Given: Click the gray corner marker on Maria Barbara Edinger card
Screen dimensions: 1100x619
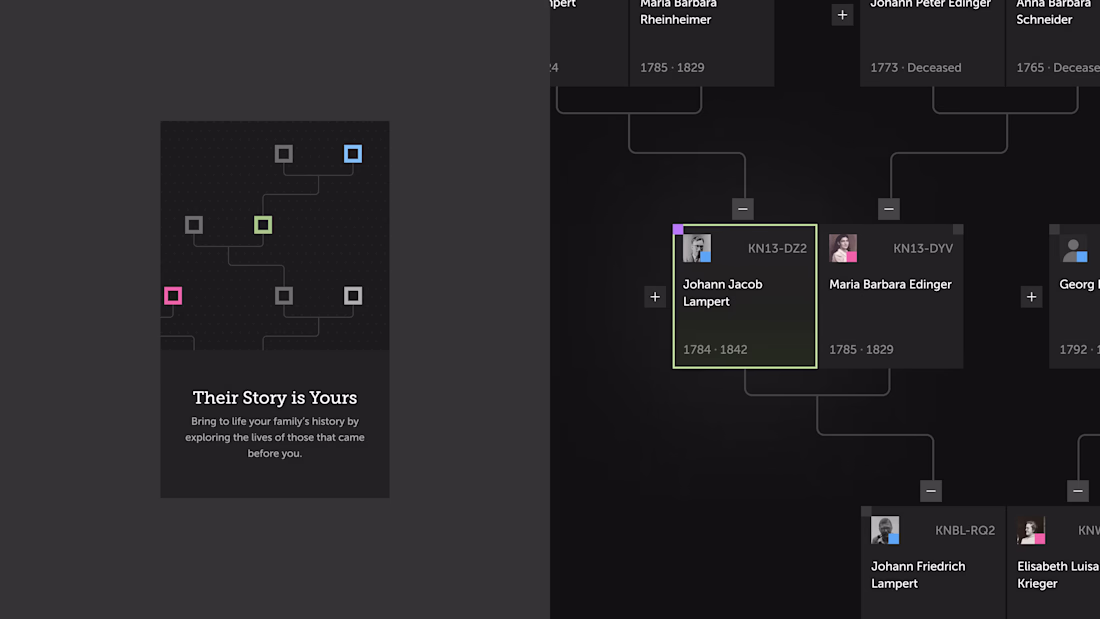Looking at the screenshot, I should click(958, 229).
